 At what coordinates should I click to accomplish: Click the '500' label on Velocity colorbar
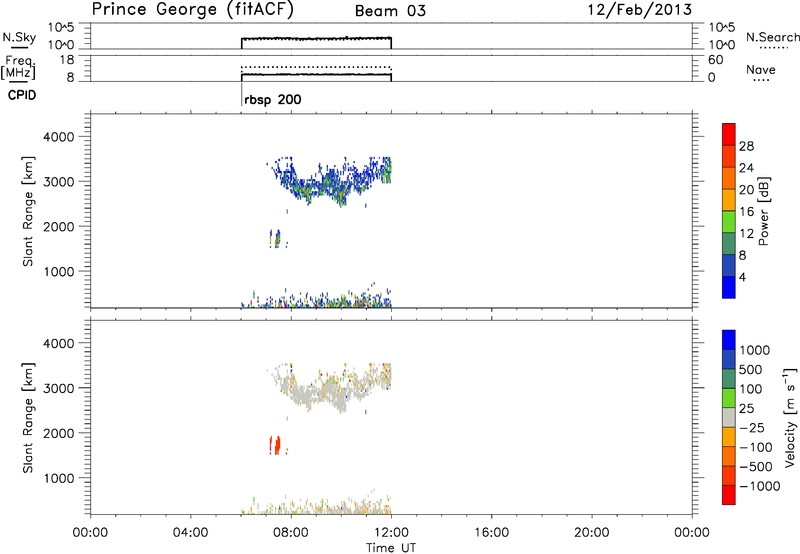750,369
